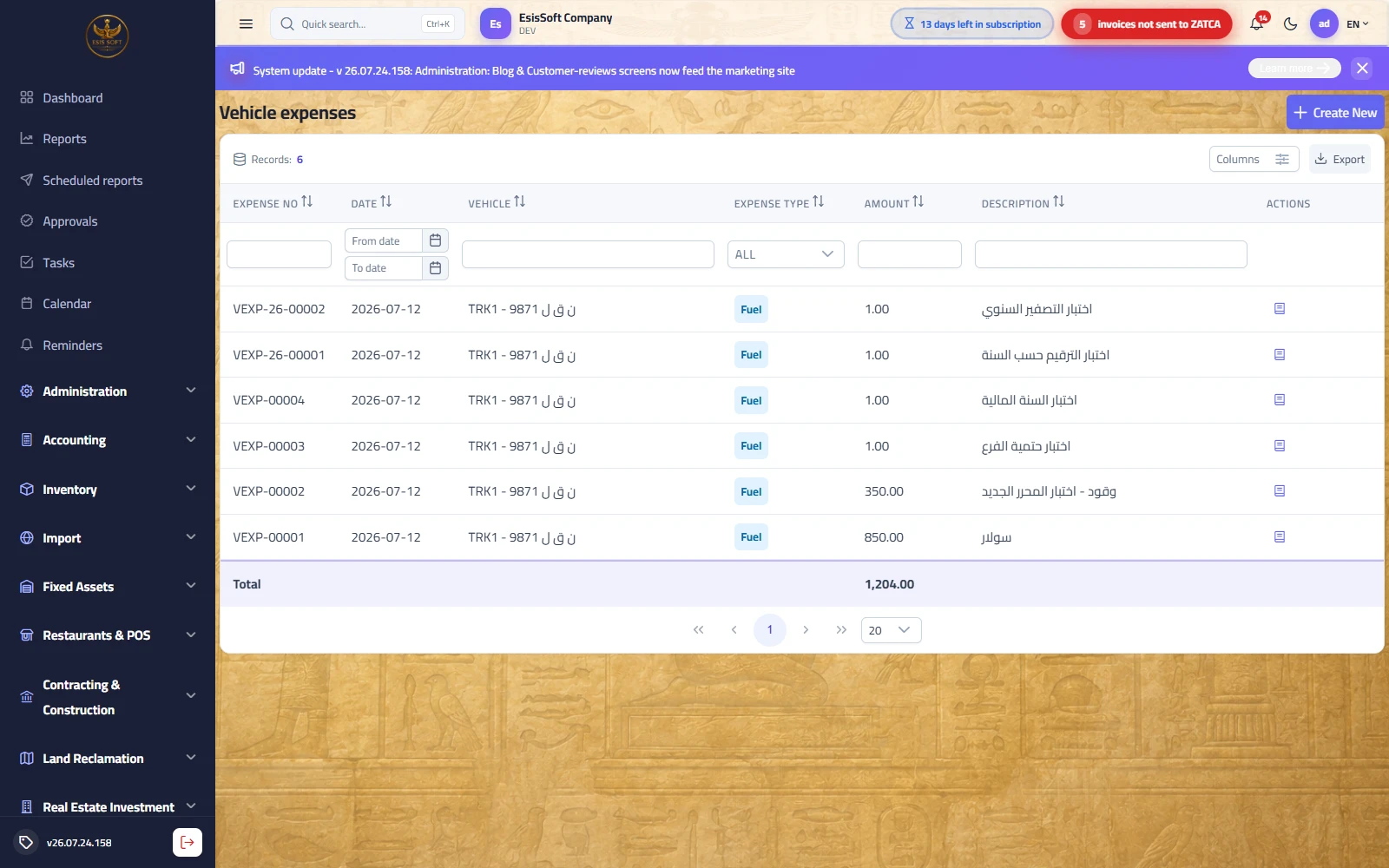Switch to dark mode with moon icon
Image resolution: width=1389 pixels, height=868 pixels.
click(x=1290, y=24)
